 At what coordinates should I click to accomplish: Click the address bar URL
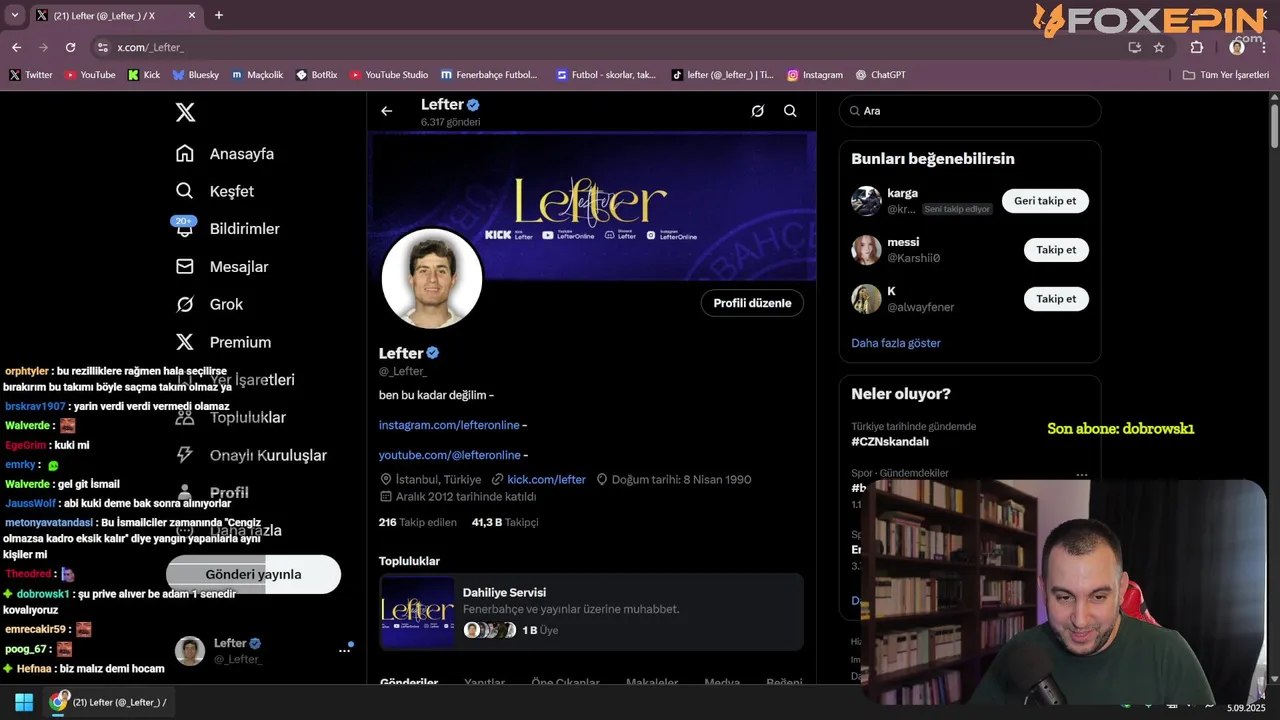pos(150,47)
